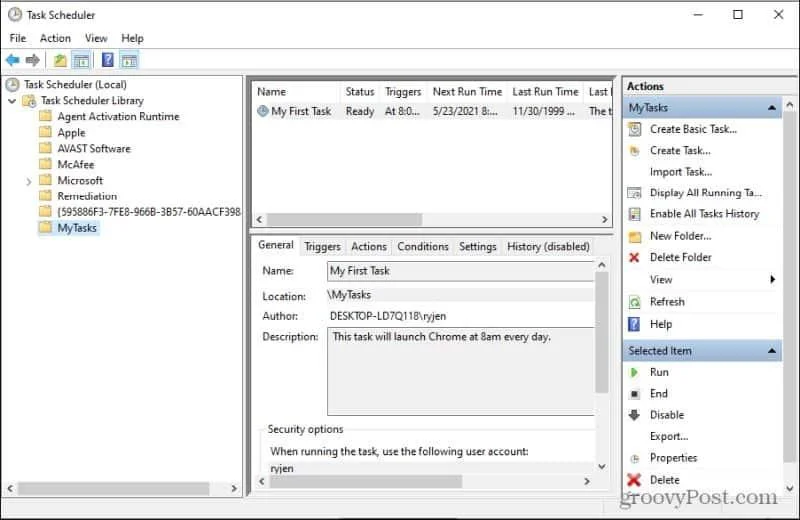The height and width of the screenshot is (520, 800).
Task: Select Agent Activation Runtime folder
Action: pos(118,116)
